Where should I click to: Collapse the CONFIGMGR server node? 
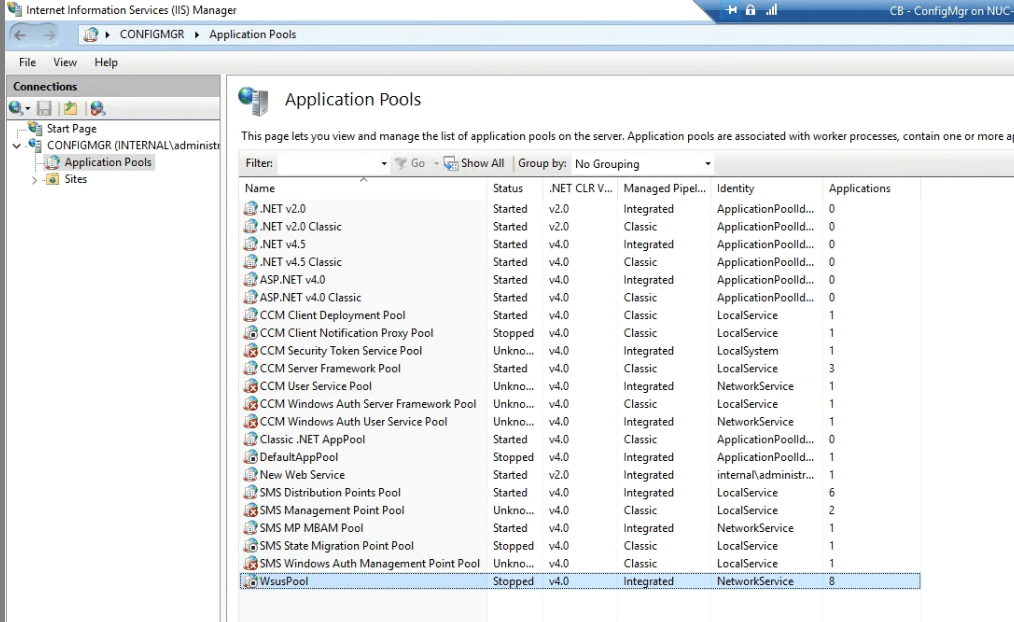coord(17,145)
